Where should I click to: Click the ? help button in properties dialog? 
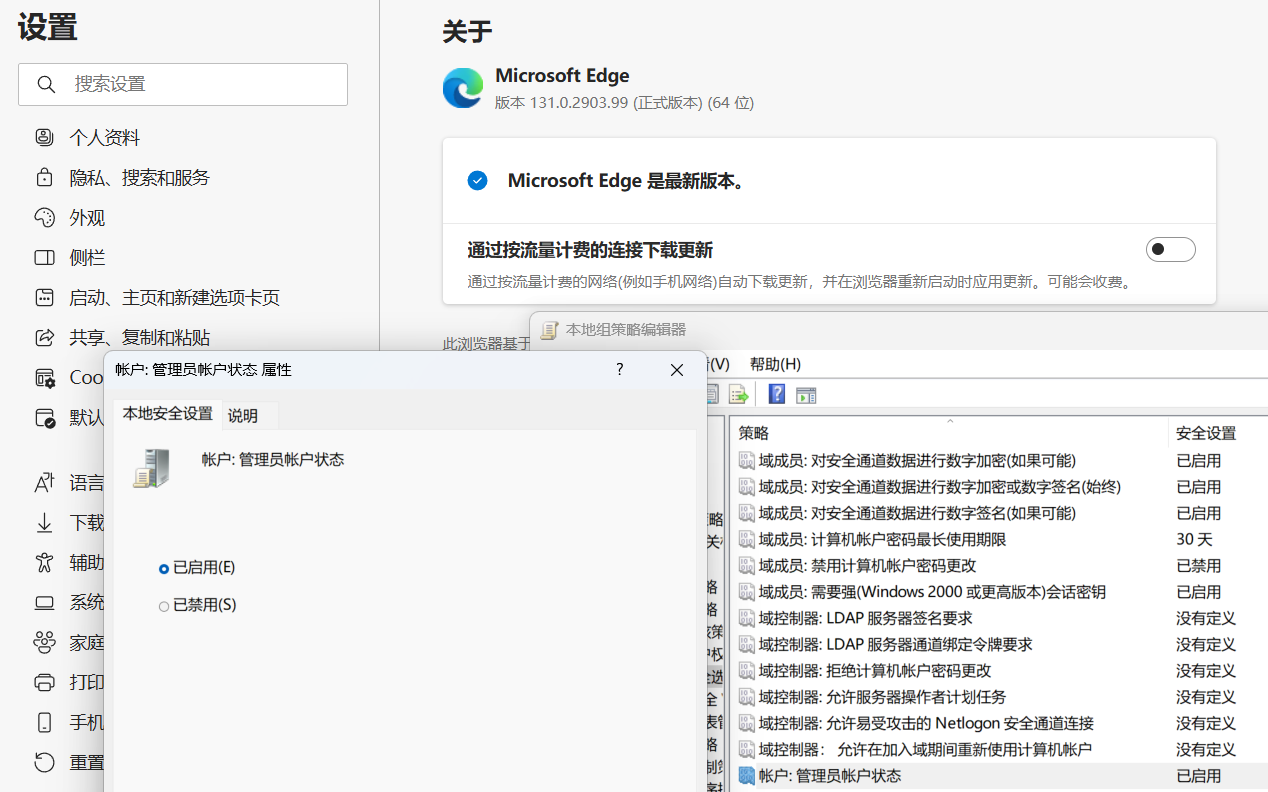click(x=620, y=370)
